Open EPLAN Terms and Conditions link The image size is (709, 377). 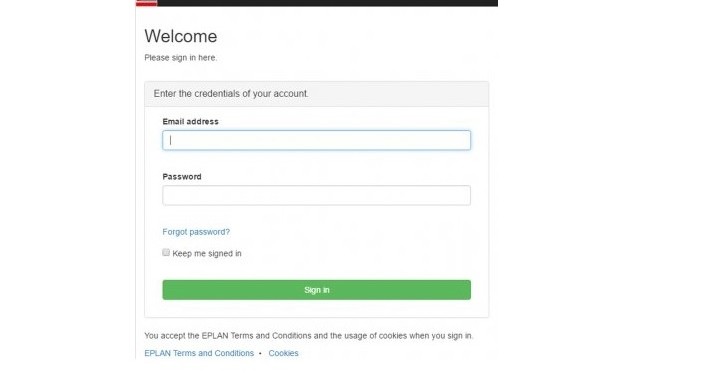(x=199, y=353)
